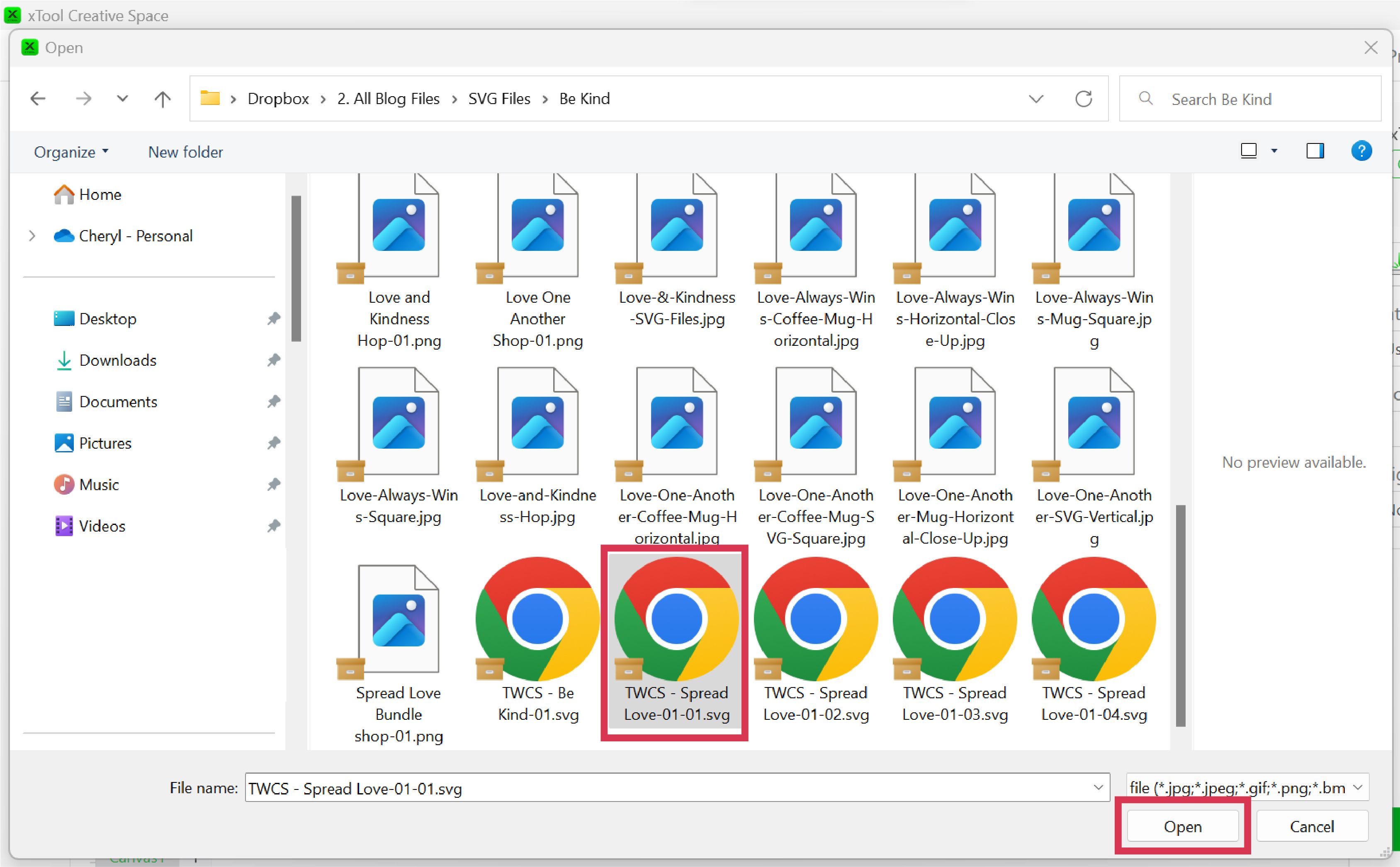
Task: Click the pin icon next to Videos
Action: pyautogui.click(x=274, y=526)
